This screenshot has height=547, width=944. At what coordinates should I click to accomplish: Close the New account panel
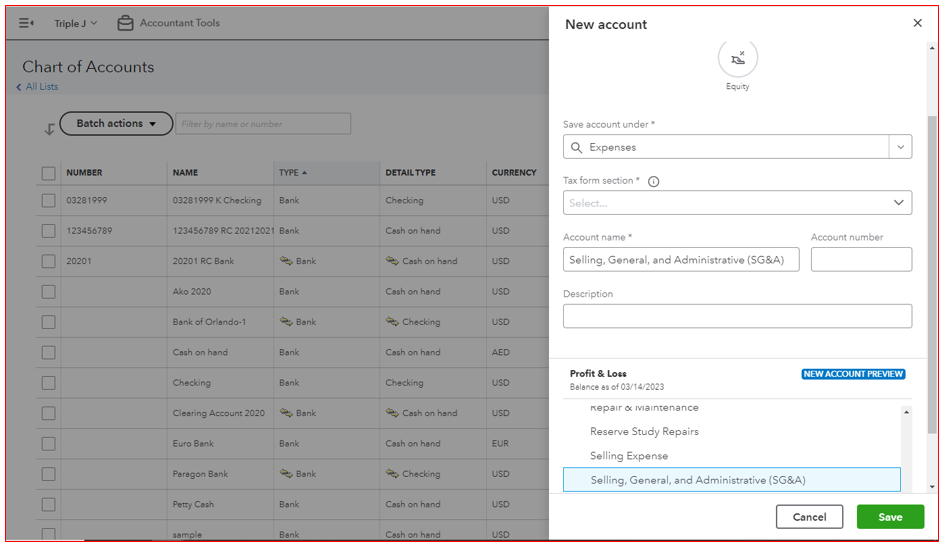pos(917,23)
